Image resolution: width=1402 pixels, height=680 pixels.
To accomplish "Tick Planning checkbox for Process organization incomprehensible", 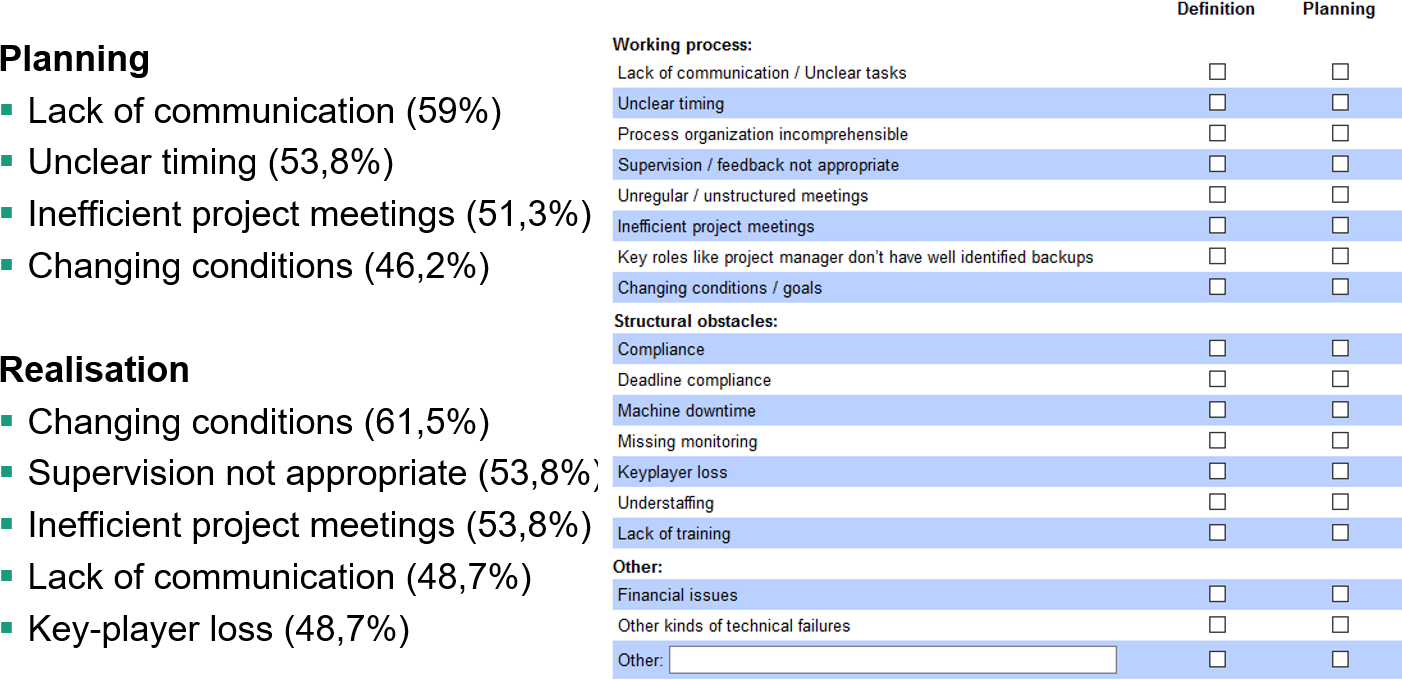I will pyautogui.click(x=1340, y=133).
